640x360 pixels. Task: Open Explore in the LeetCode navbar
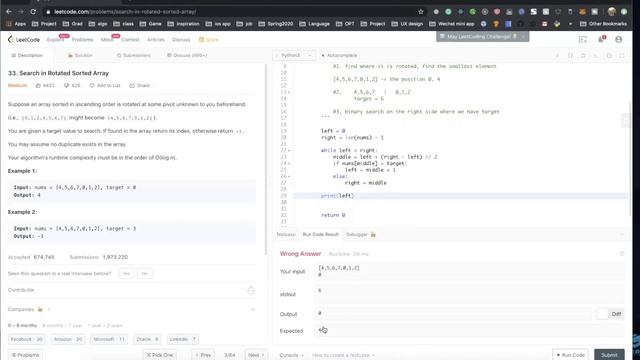pyautogui.click(x=56, y=40)
